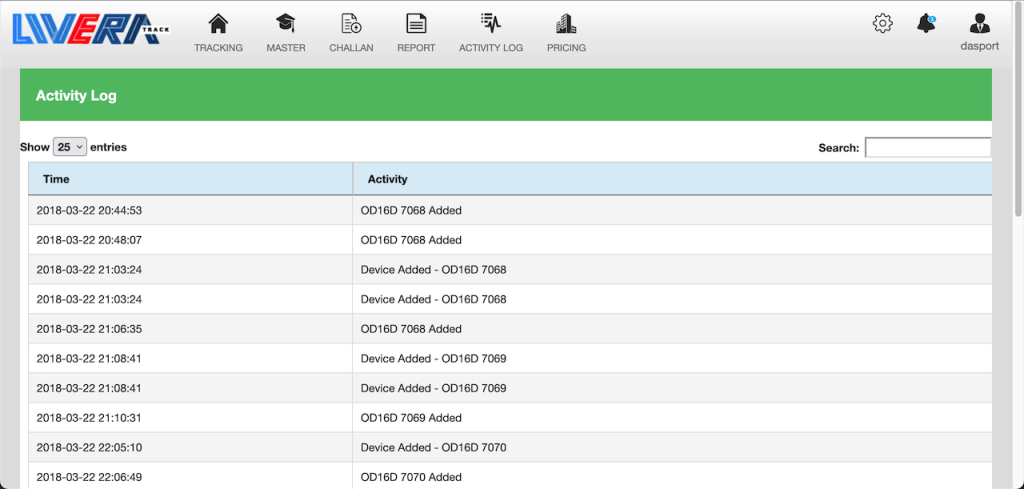Go to the TRACKING menu label
The image size is (1024, 489).
218,48
